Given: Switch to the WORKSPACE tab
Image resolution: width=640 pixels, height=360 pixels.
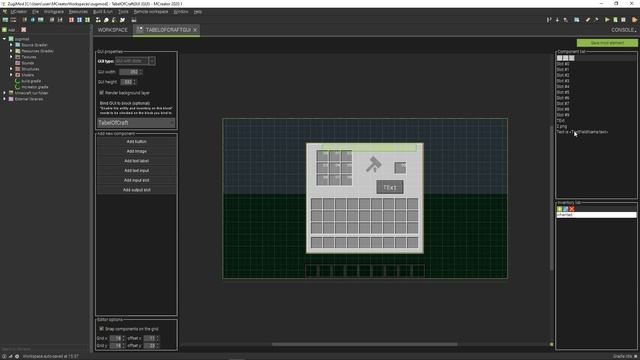Looking at the screenshot, I should pyautogui.click(x=113, y=30).
